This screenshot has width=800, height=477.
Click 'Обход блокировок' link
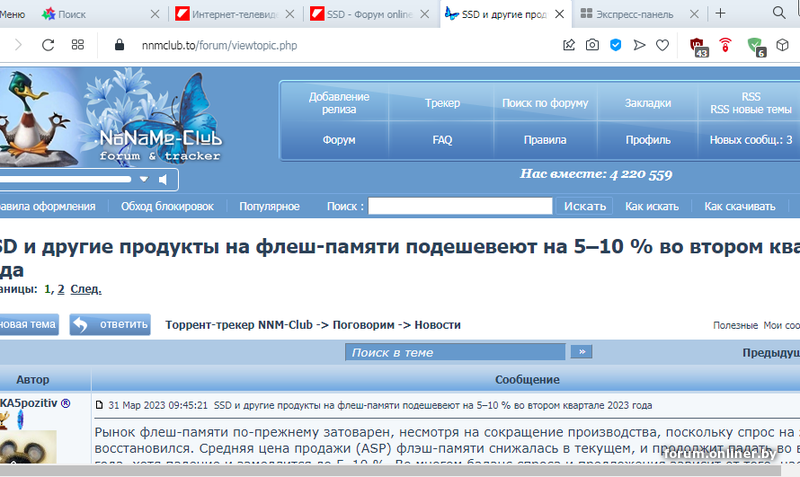[x=167, y=207]
